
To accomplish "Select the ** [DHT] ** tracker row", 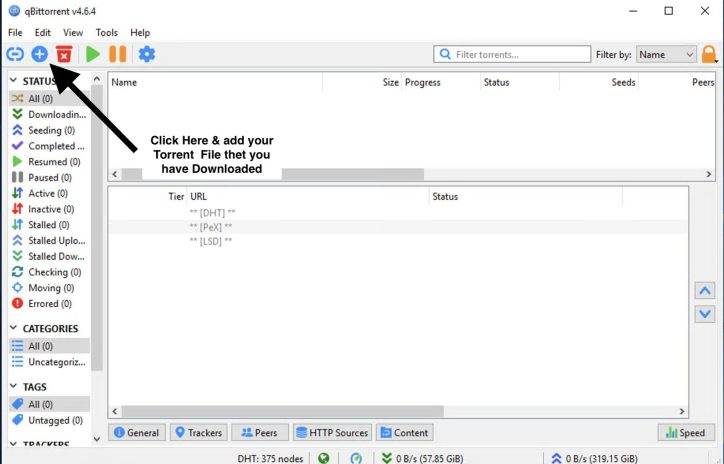I will (398, 212).
